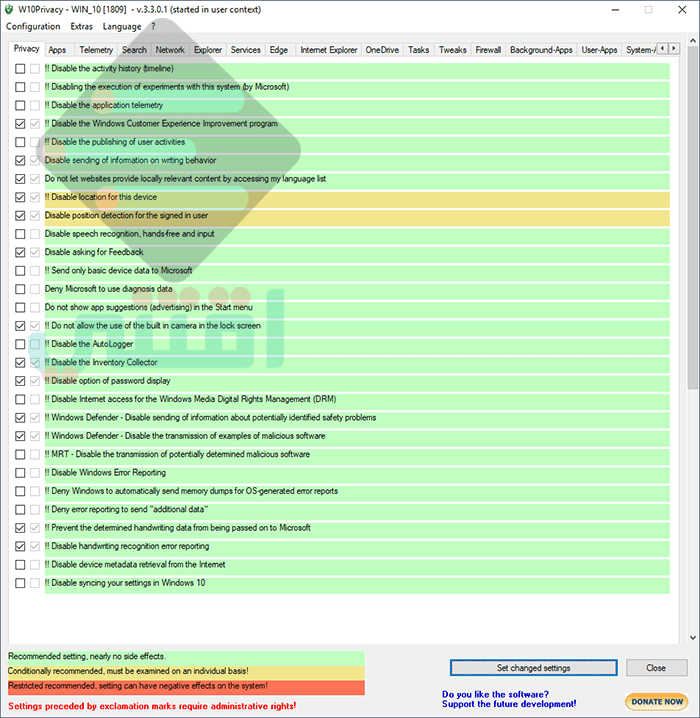Check 'Disable the publishing of user activities'

(x=20, y=142)
